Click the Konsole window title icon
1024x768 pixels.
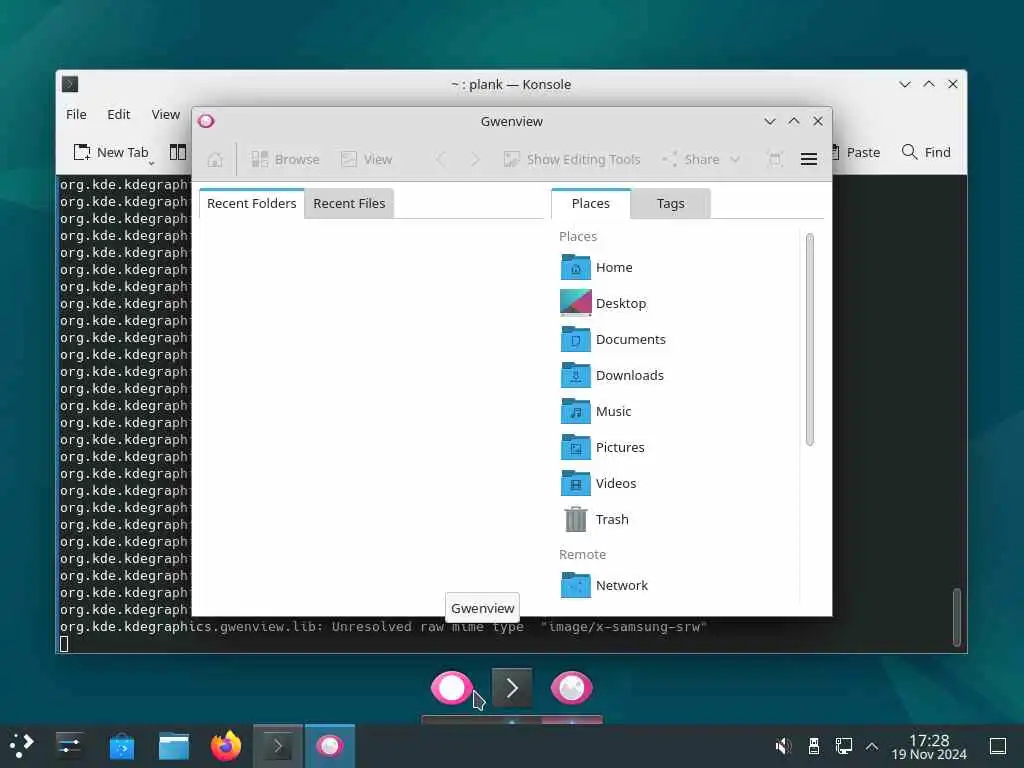click(70, 84)
